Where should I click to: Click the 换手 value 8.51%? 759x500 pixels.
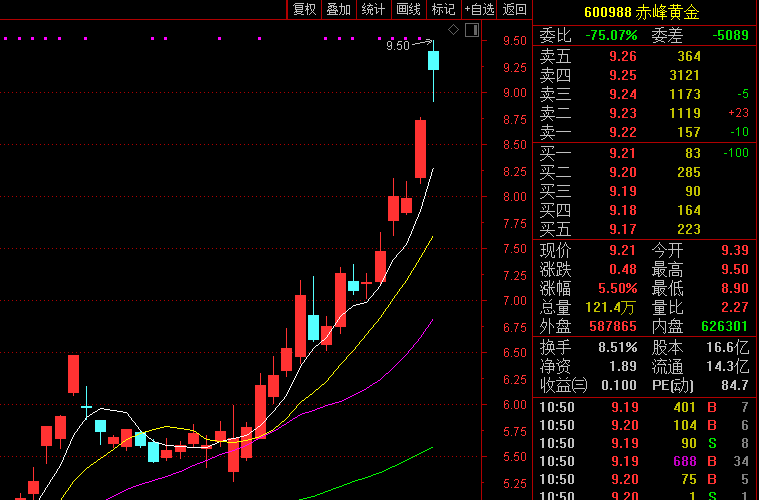click(618, 347)
